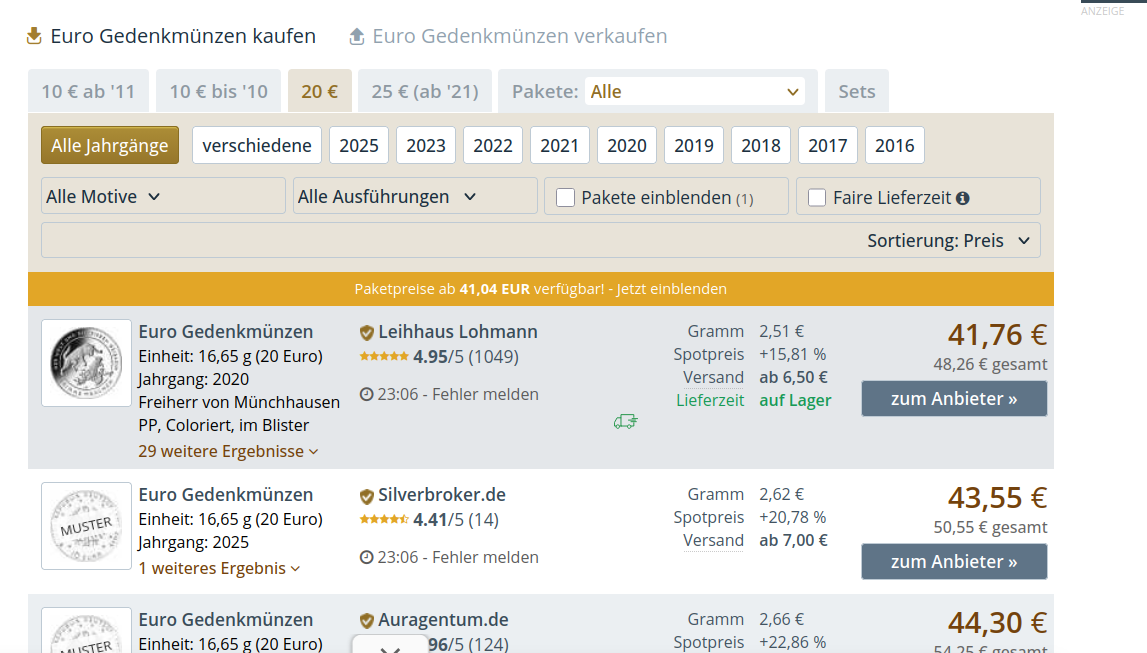The image size is (1147, 653).
Task: Tick the Faire Lieferzeit checkbox
Action: (817, 198)
